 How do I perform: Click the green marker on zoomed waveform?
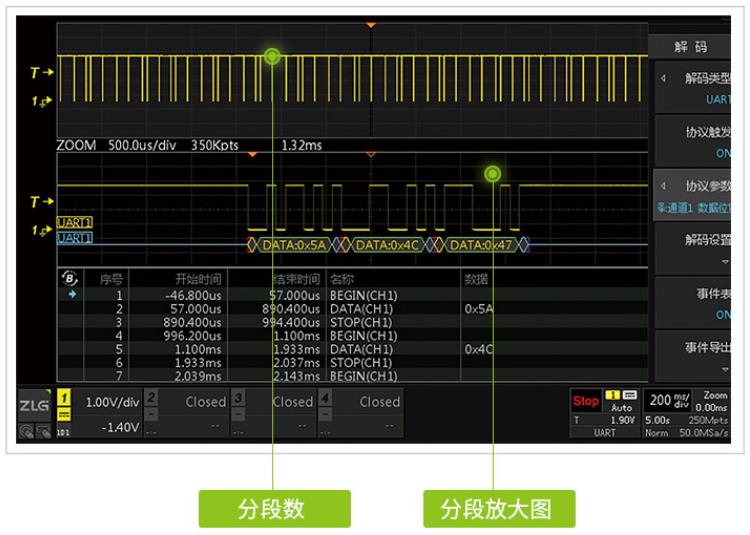(492, 175)
